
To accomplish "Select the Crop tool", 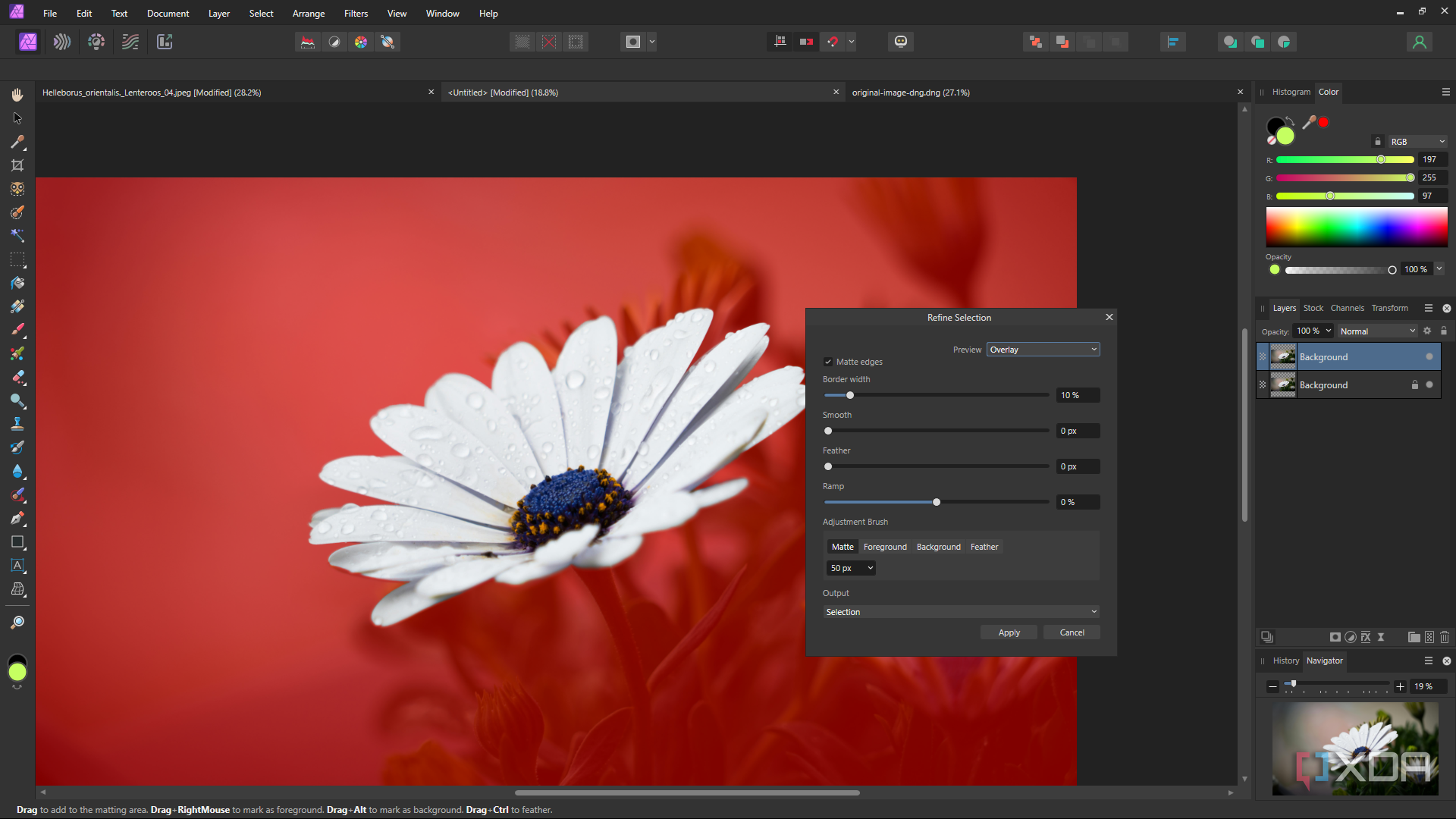I will point(17,165).
